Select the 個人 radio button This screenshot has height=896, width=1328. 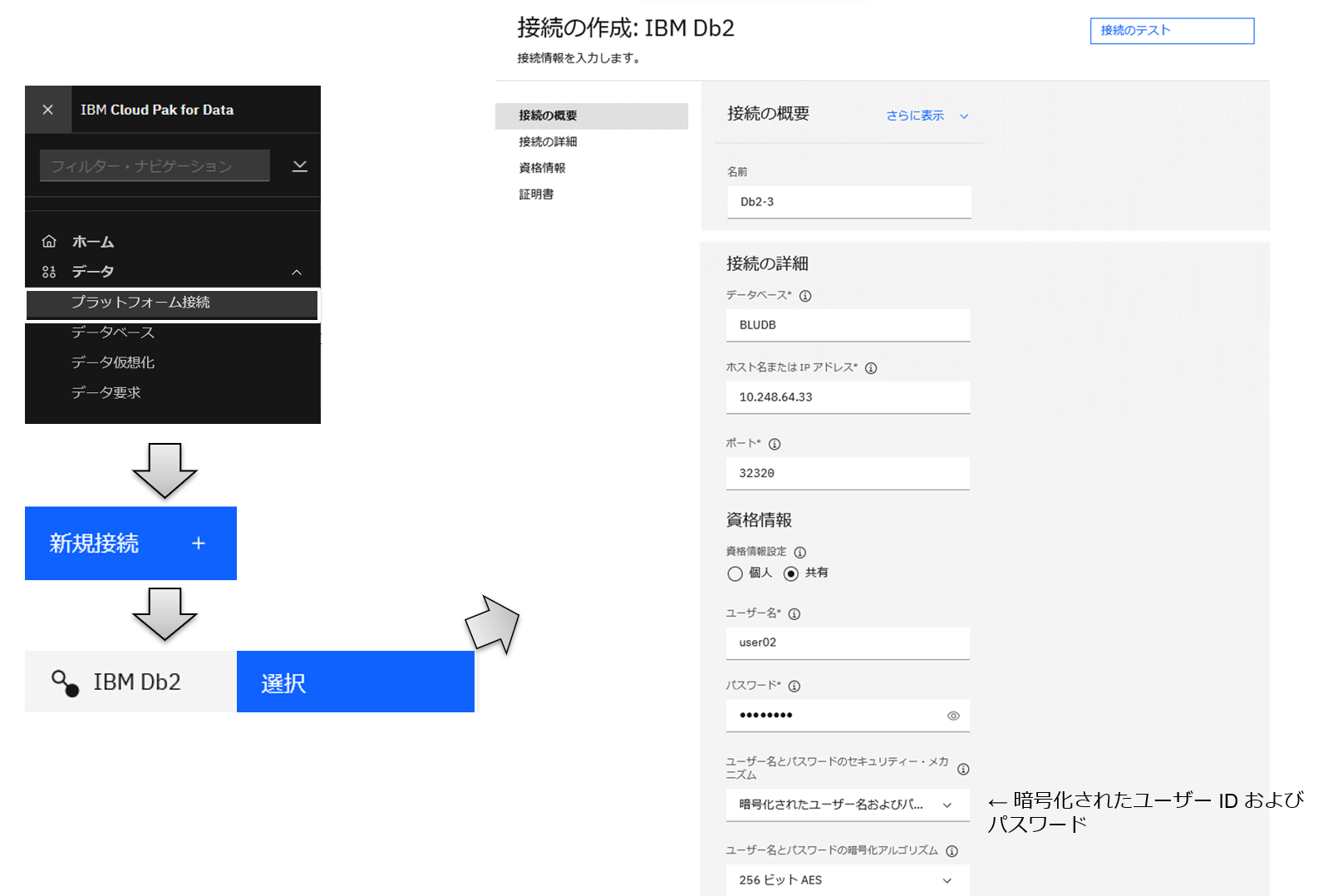[x=735, y=574]
